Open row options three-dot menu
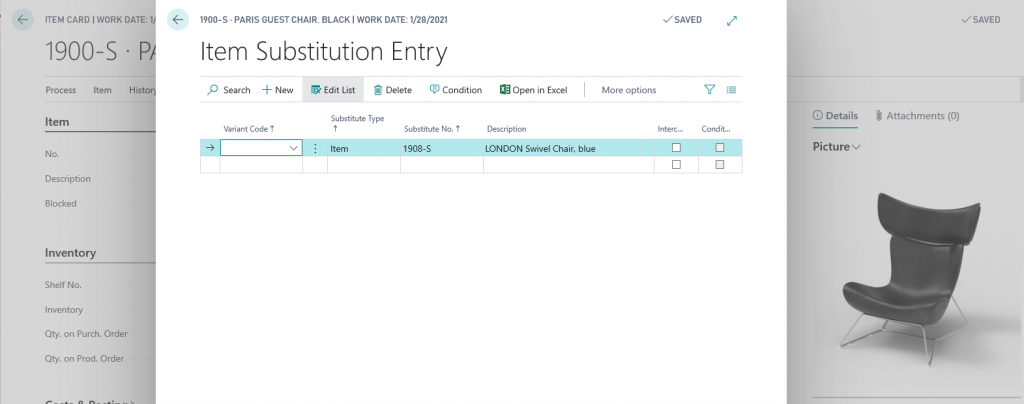Screen dimensions: 1024x404 coord(315,148)
